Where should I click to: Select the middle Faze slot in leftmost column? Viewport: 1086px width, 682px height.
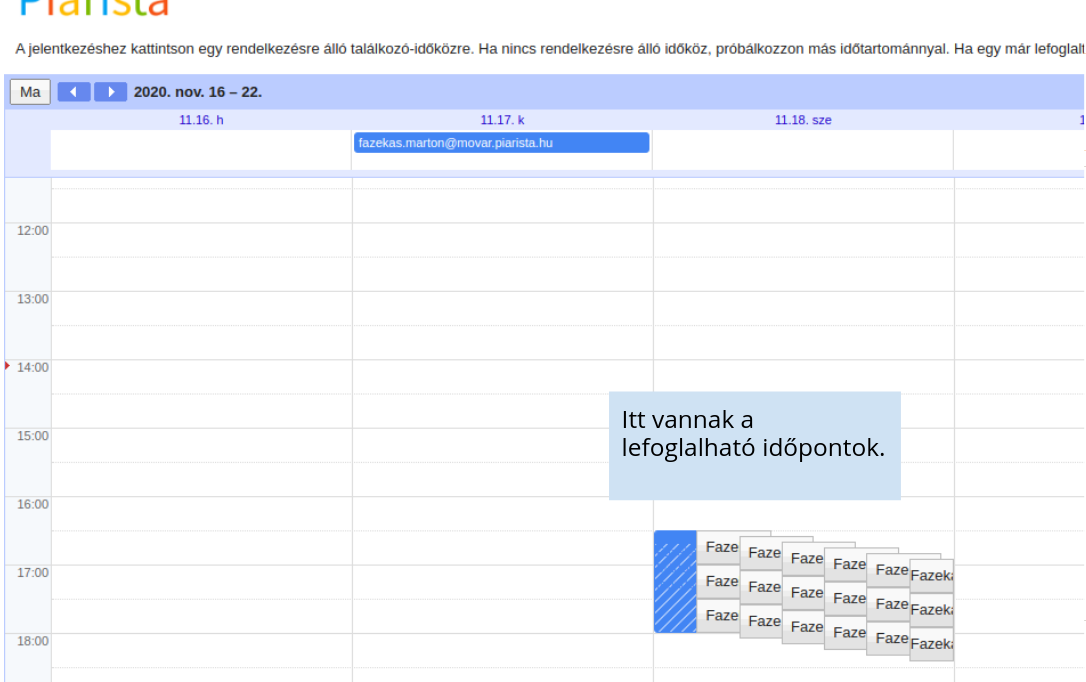tap(718, 581)
